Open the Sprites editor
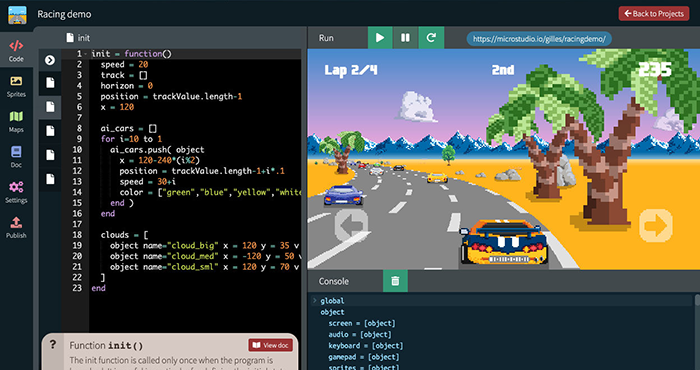Image resolution: width=700 pixels, height=370 pixels. (x=16, y=86)
